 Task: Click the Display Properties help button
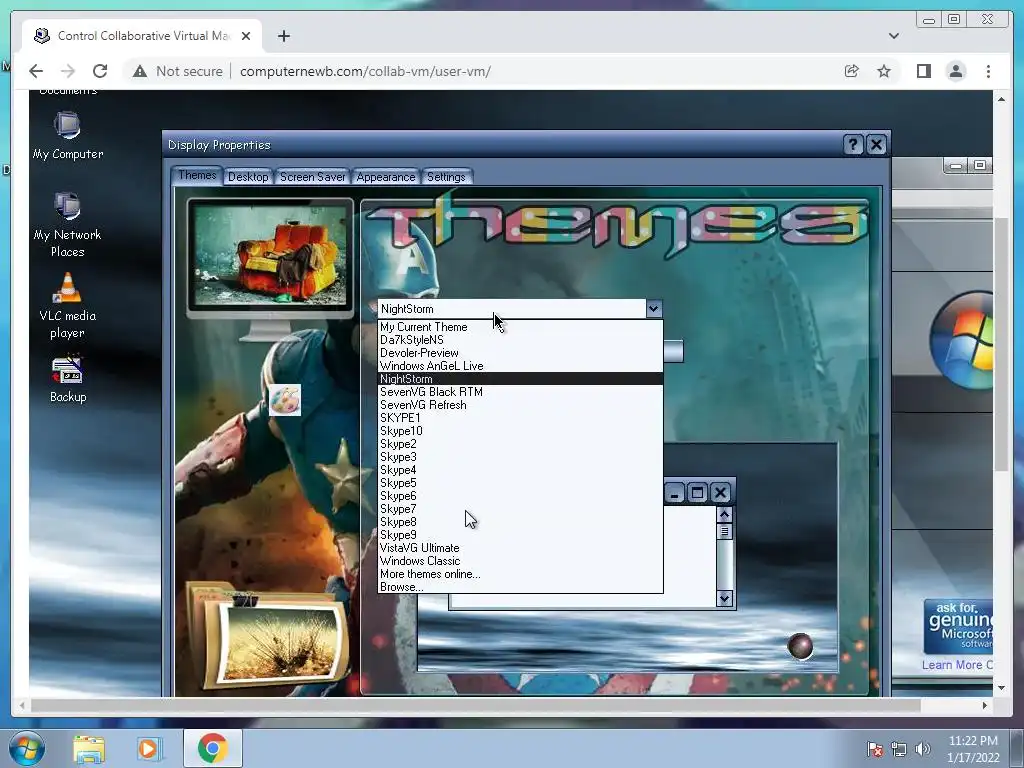(x=853, y=144)
